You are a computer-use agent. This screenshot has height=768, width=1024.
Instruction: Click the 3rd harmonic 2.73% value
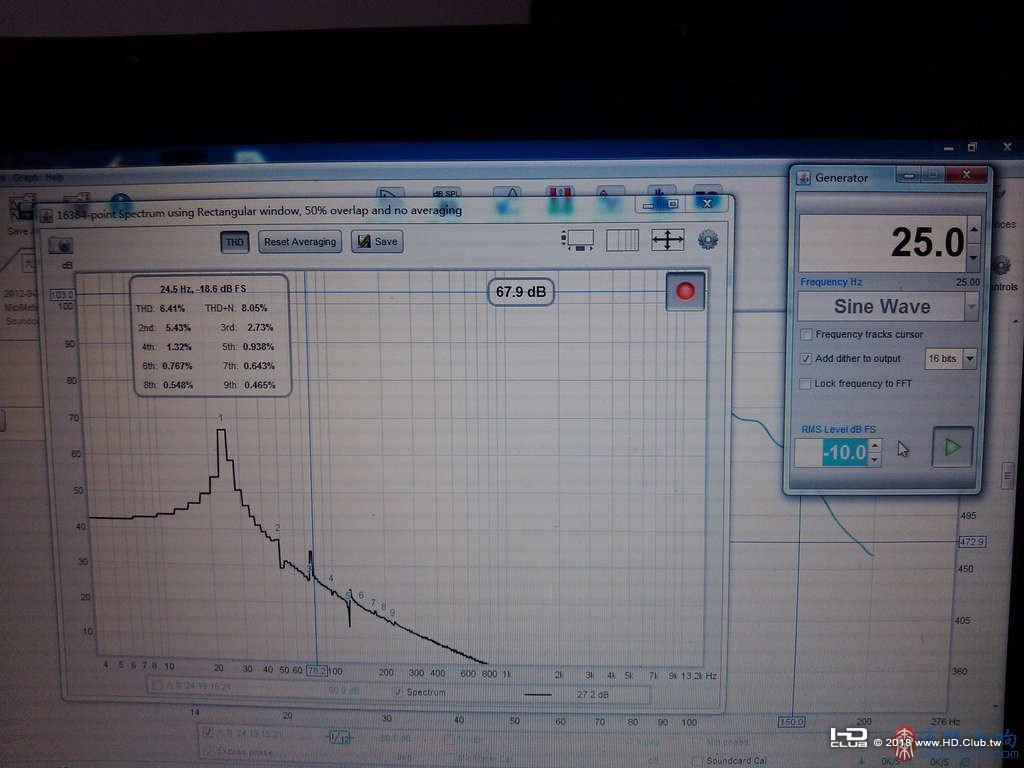coord(260,327)
